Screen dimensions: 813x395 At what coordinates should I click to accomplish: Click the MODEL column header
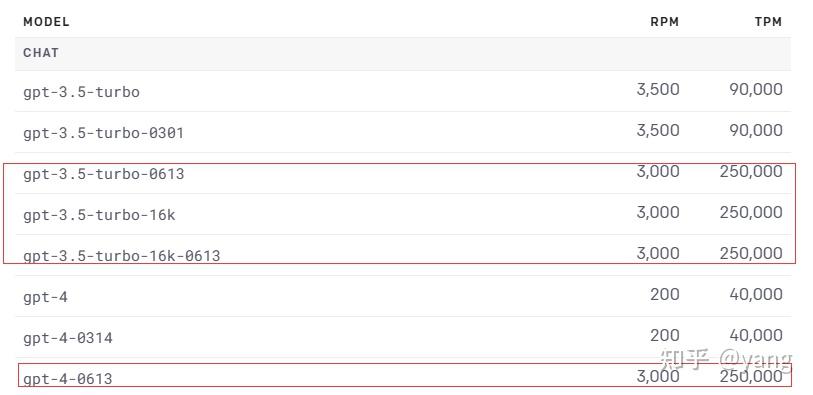pyautogui.click(x=46, y=22)
